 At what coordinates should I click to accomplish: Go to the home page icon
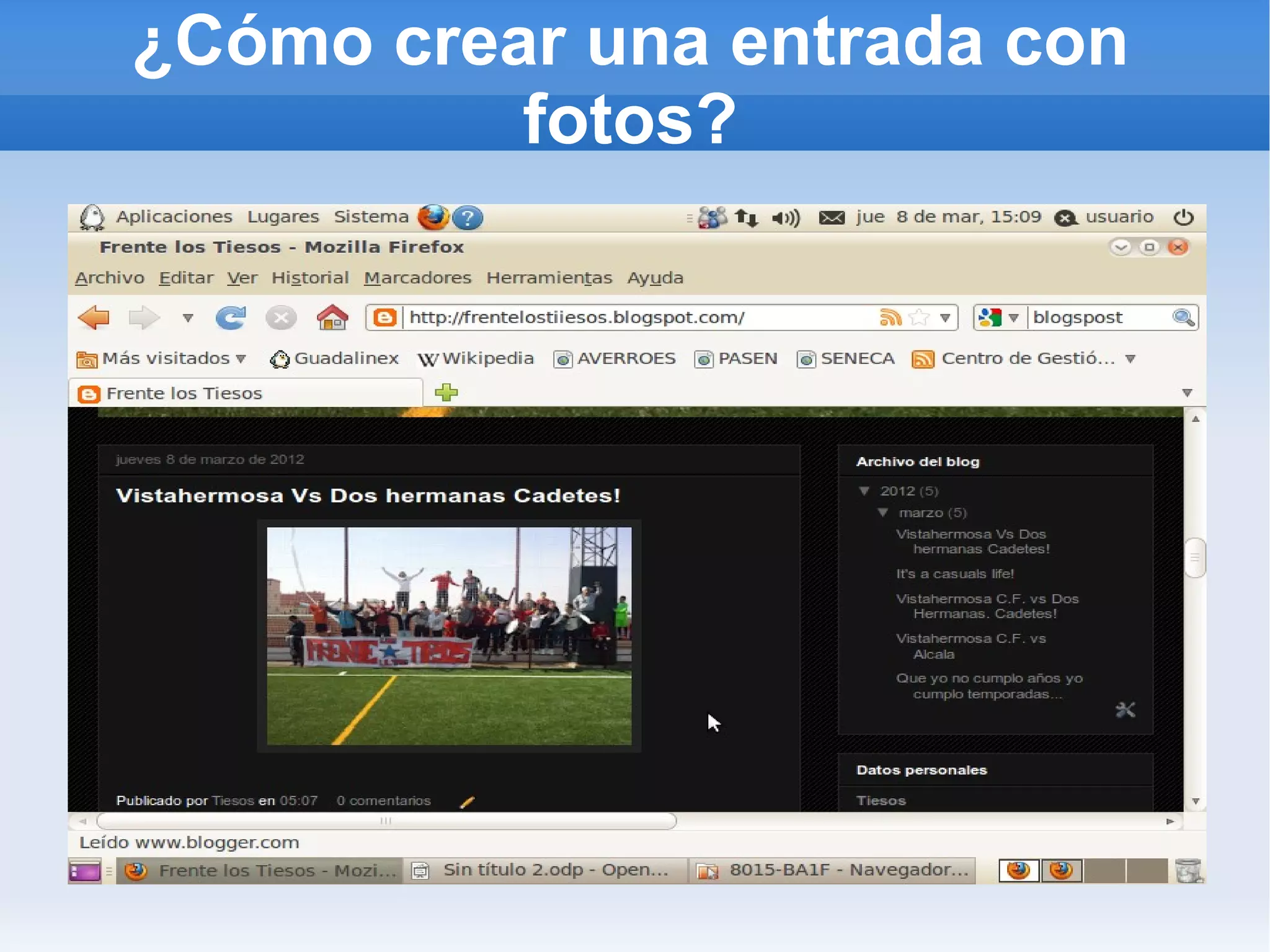[332, 317]
